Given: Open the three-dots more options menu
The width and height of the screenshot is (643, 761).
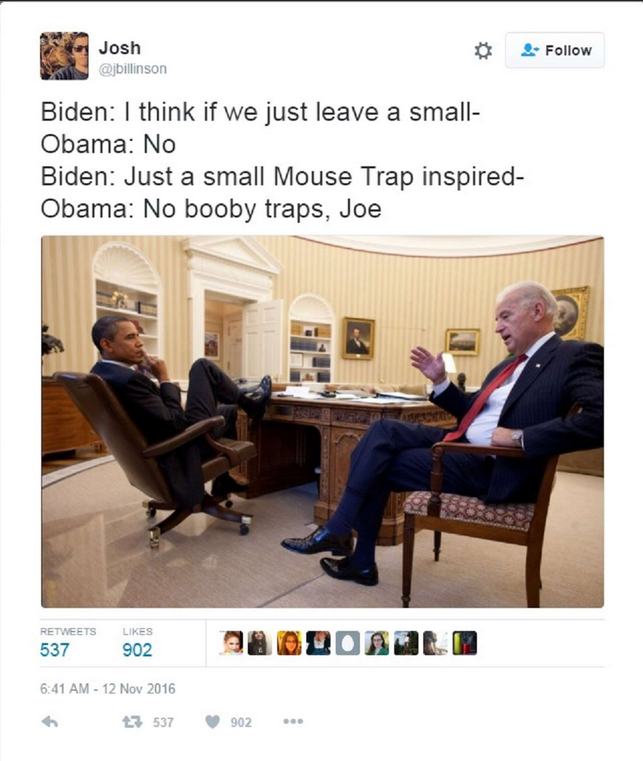Looking at the screenshot, I should (293, 721).
